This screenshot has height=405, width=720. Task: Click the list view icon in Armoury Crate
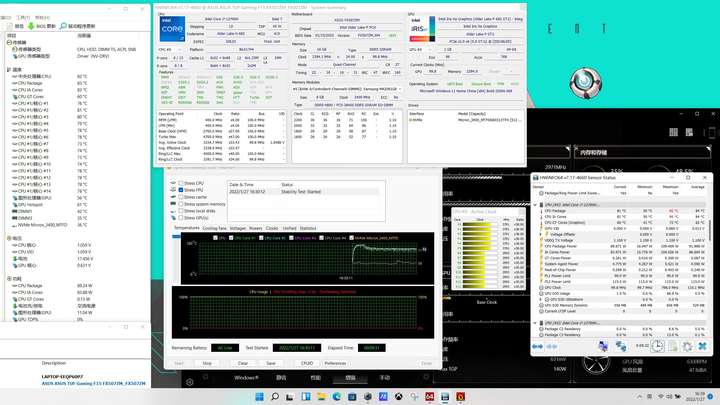(689, 132)
